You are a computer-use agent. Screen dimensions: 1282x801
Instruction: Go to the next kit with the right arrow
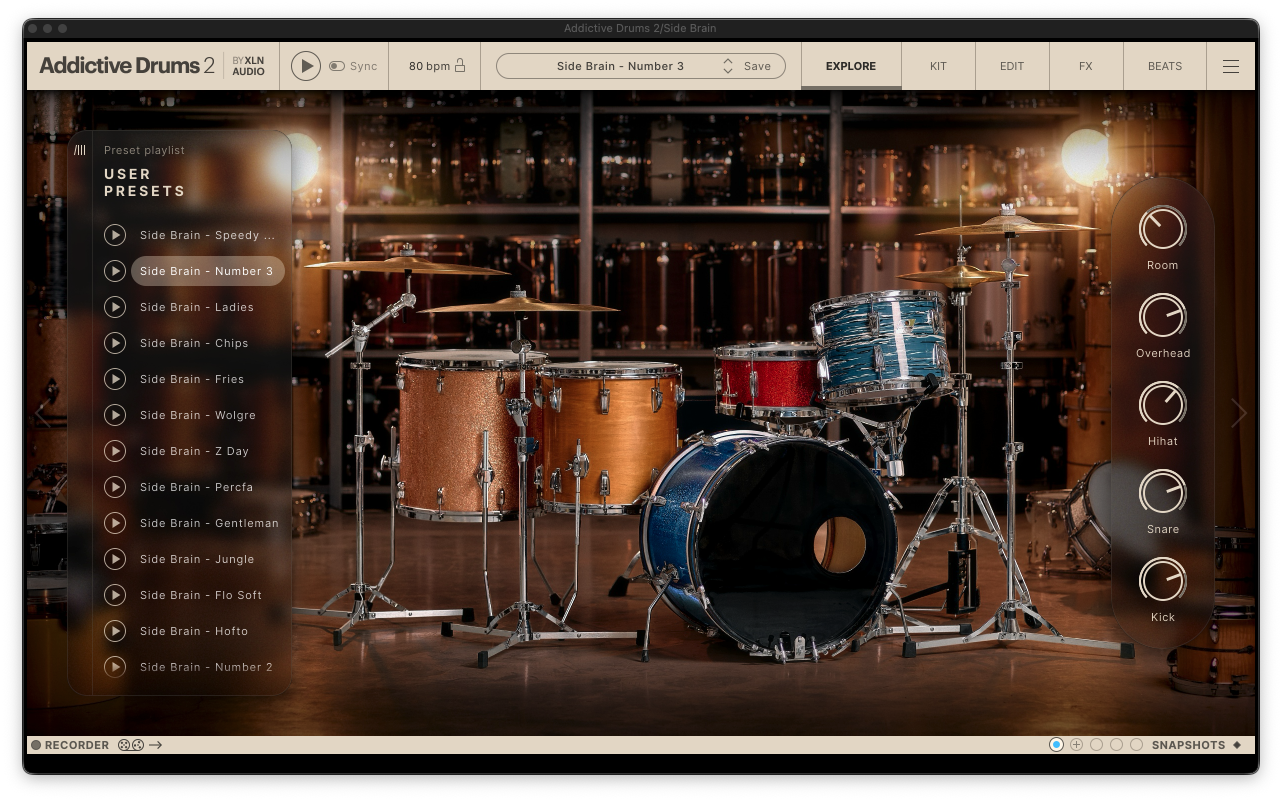(x=1239, y=413)
